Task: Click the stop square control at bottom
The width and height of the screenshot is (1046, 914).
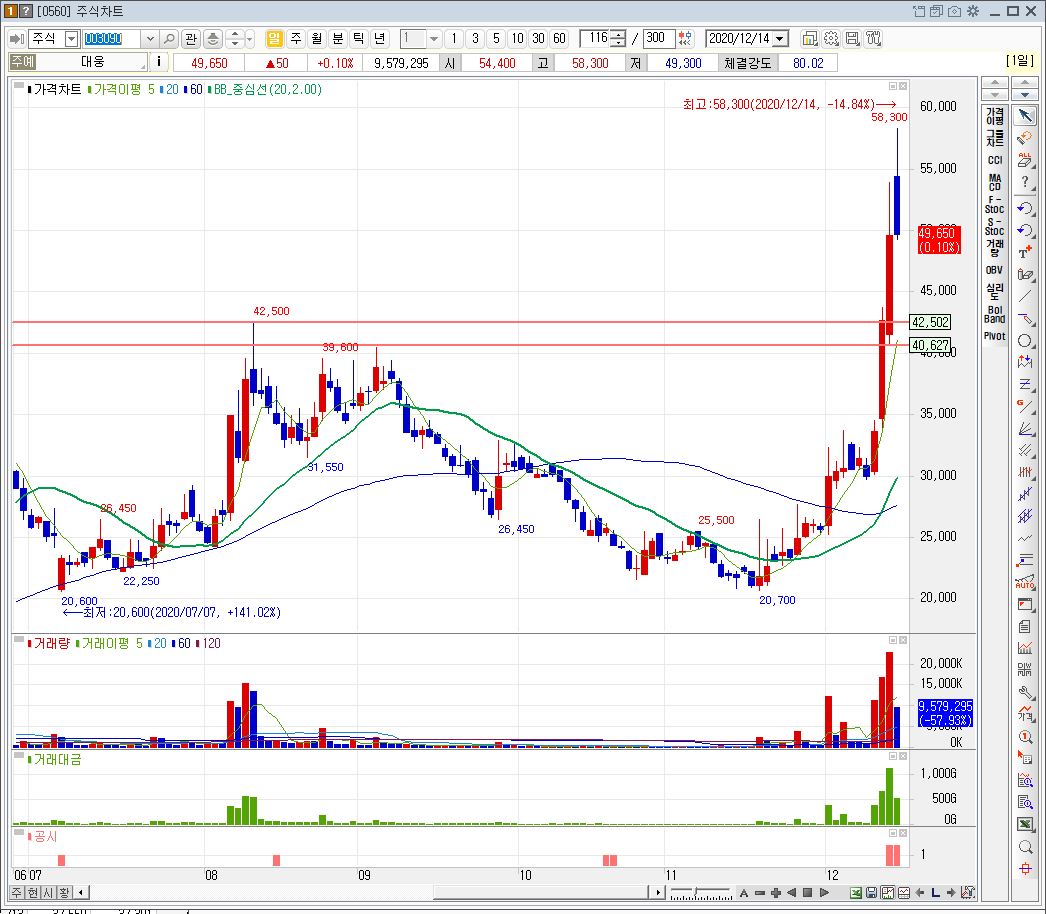Action: 807,893
